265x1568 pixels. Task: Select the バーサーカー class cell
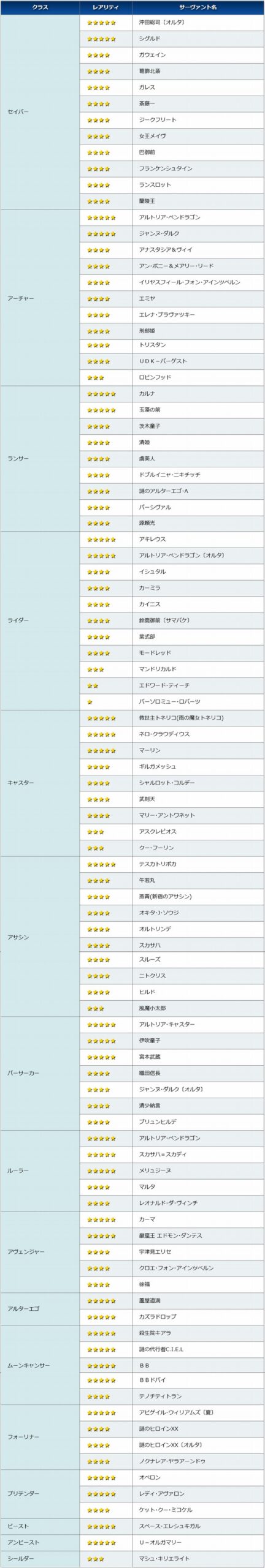[40, 1073]
